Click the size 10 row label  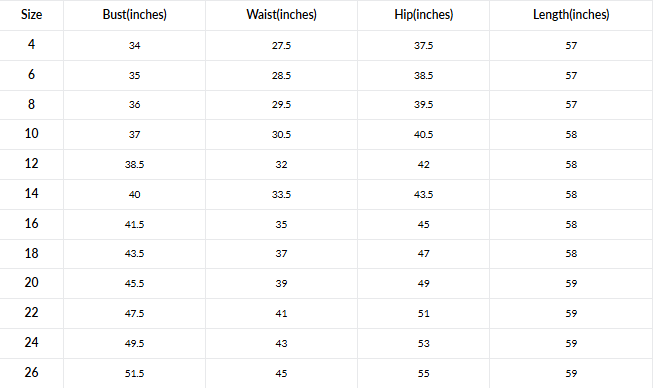[32, 134]
